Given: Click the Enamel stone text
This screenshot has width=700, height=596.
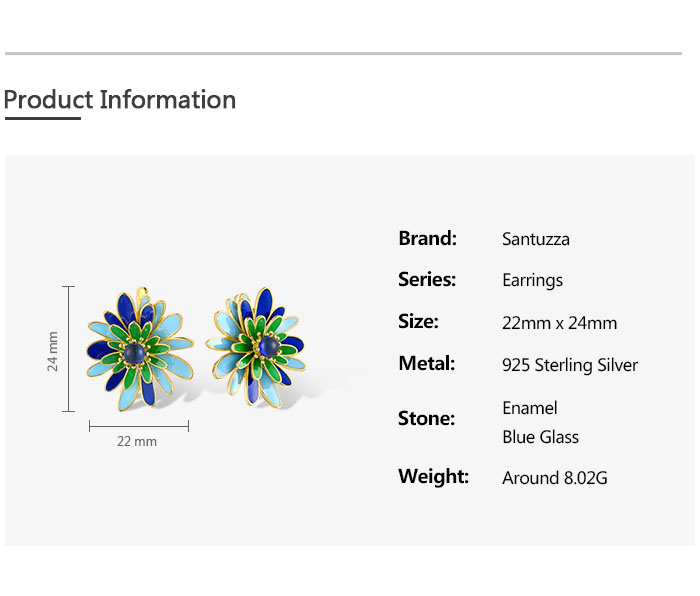Looking at the screenshot, I should (x=530, y=408).
